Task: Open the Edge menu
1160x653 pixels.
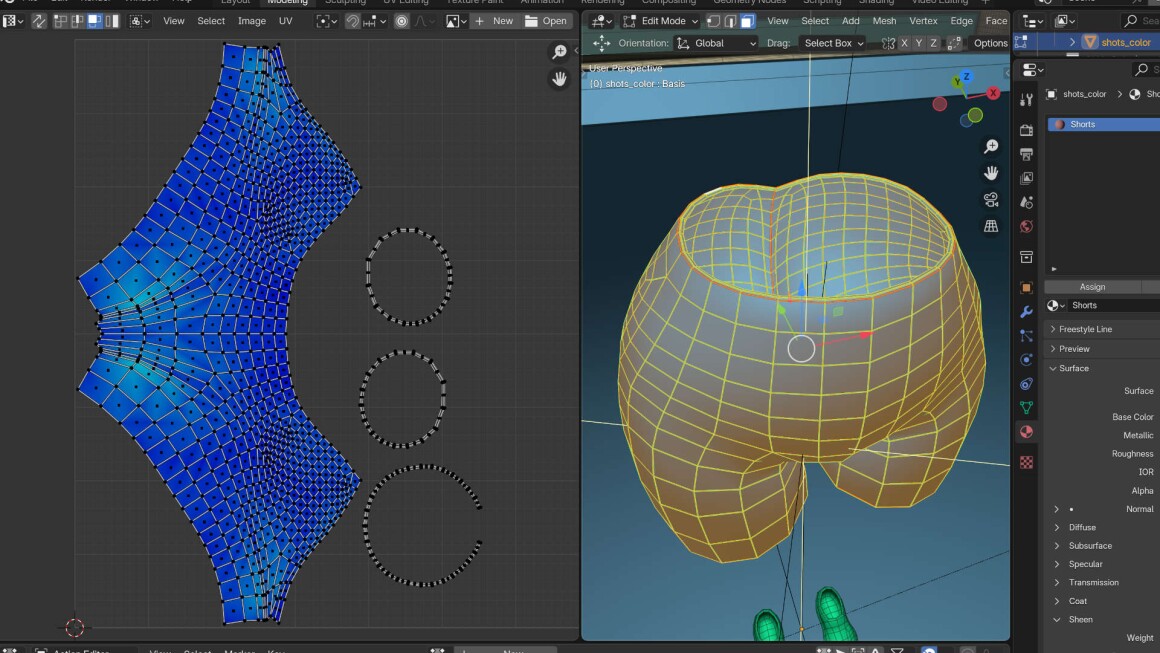Action: tap(962, 21)
